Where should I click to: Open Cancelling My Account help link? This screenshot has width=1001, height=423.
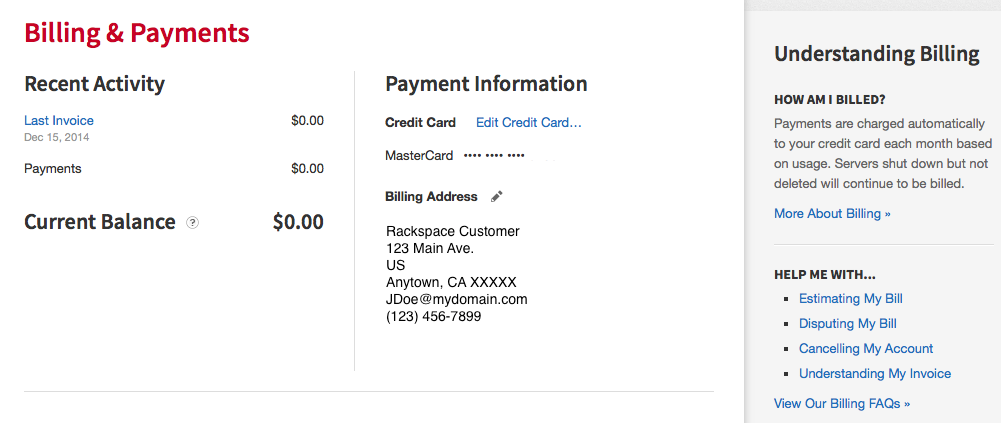coord(866,348)
